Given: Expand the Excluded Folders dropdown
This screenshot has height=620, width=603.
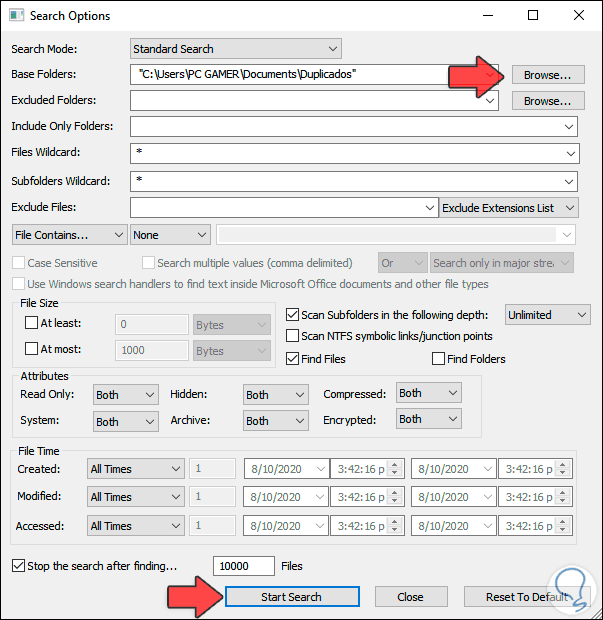Looking at the screenshot, I should pyautogui.click(x=490, y=101).
